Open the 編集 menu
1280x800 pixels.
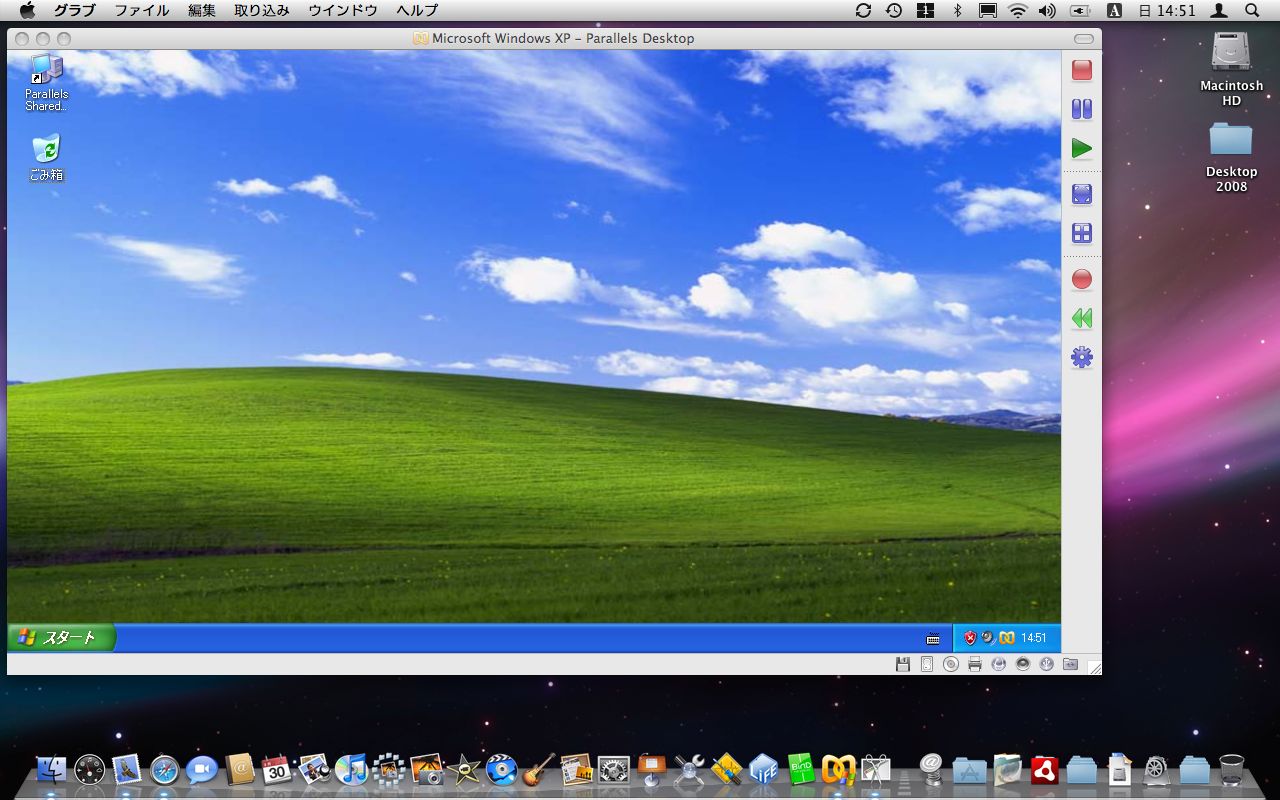point(202,11)
